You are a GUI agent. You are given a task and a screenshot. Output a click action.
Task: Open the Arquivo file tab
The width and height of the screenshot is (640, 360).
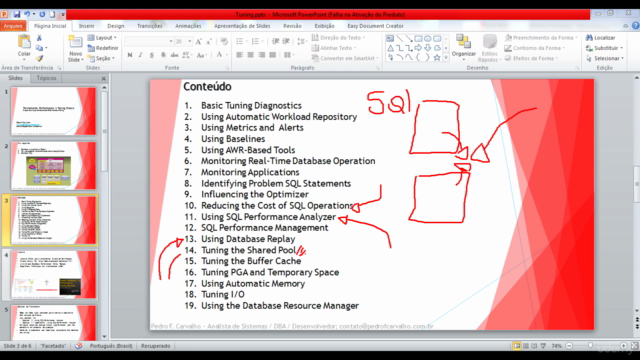click(13, 26)
